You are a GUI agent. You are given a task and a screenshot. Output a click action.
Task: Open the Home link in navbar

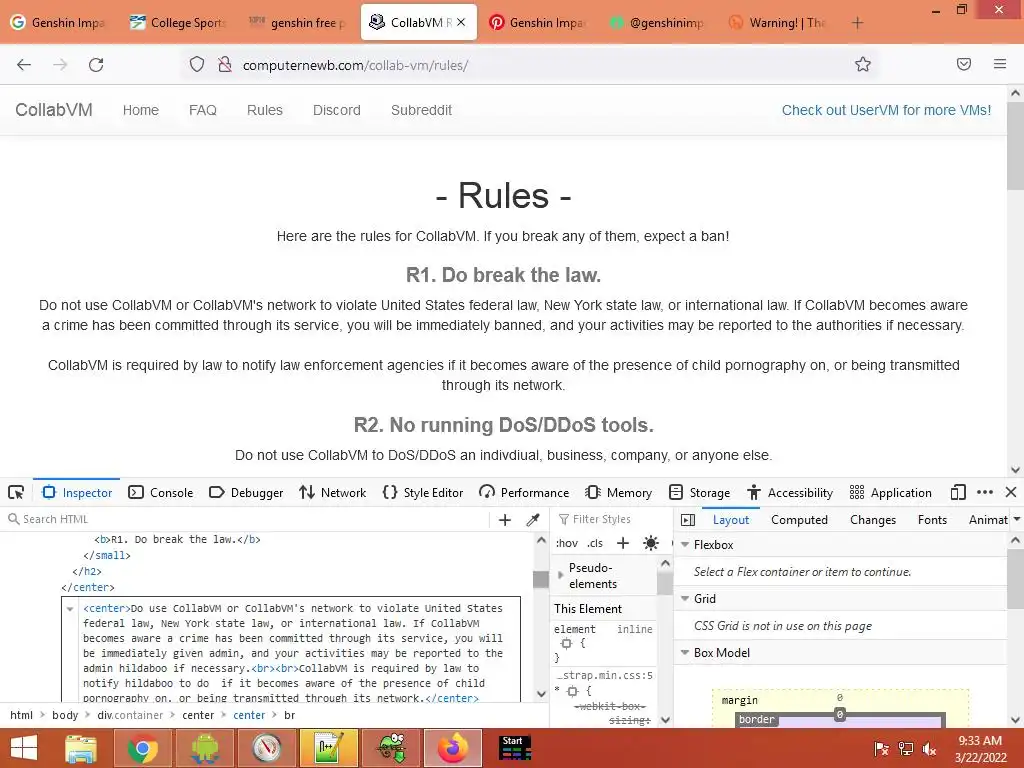[x=140, y=110]
